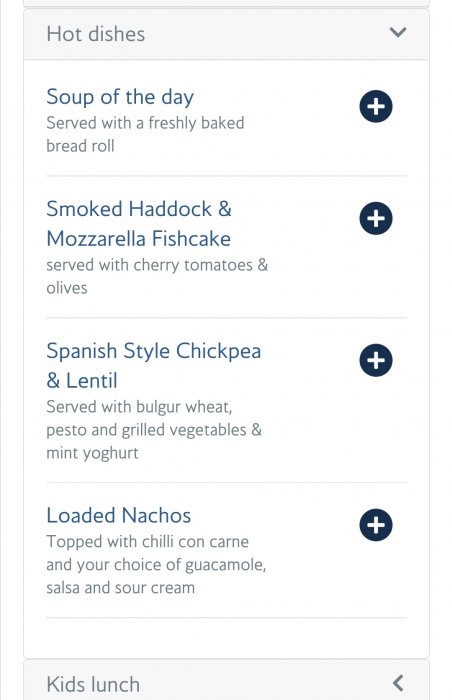Screen dimensions: 452x700
Task: Open the Soup of the day title
Action: [120, 97]
